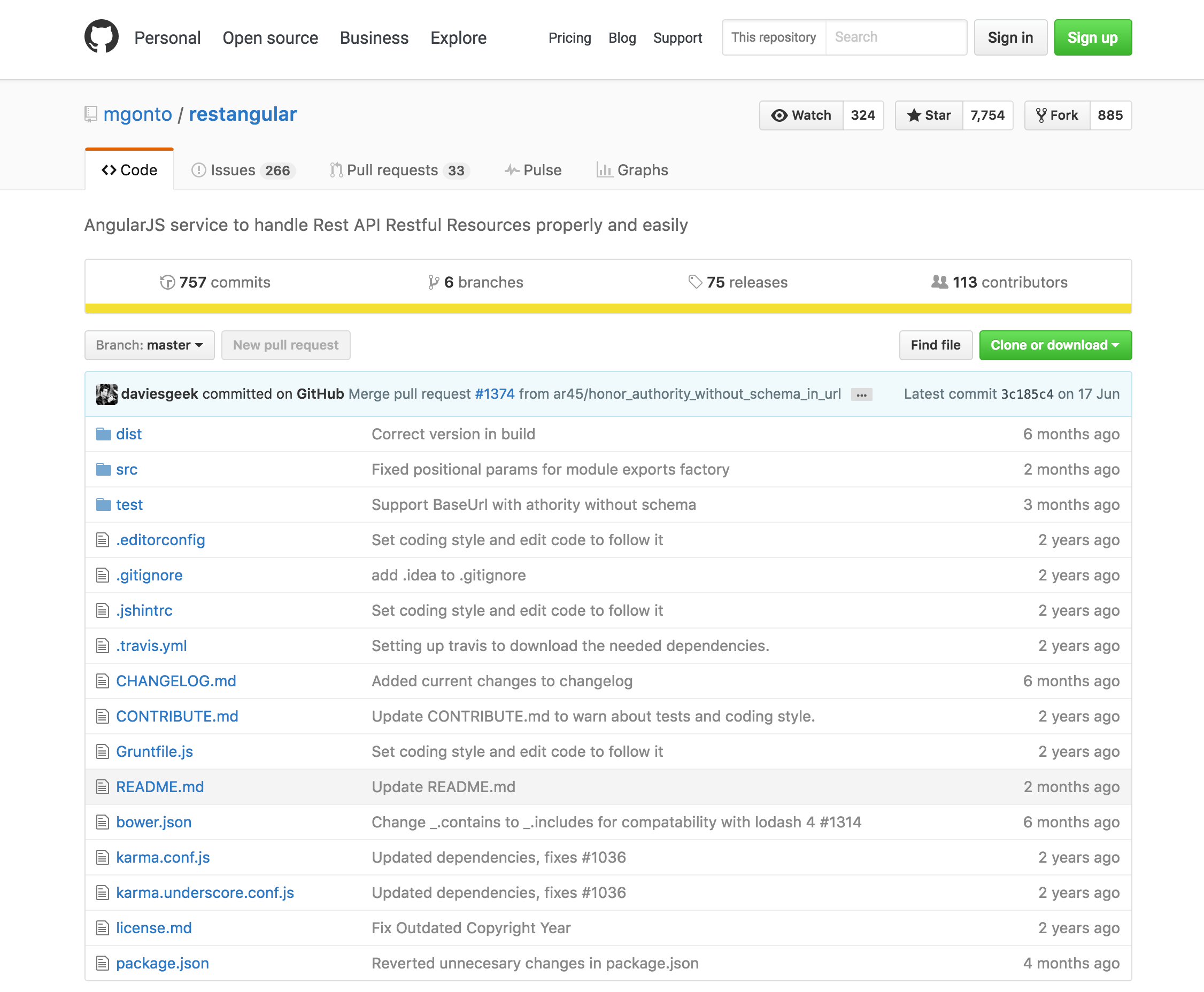Viewport: 1204px width, 992px height.
Task: View the 324 watchers count
Action: coord(863,115)
